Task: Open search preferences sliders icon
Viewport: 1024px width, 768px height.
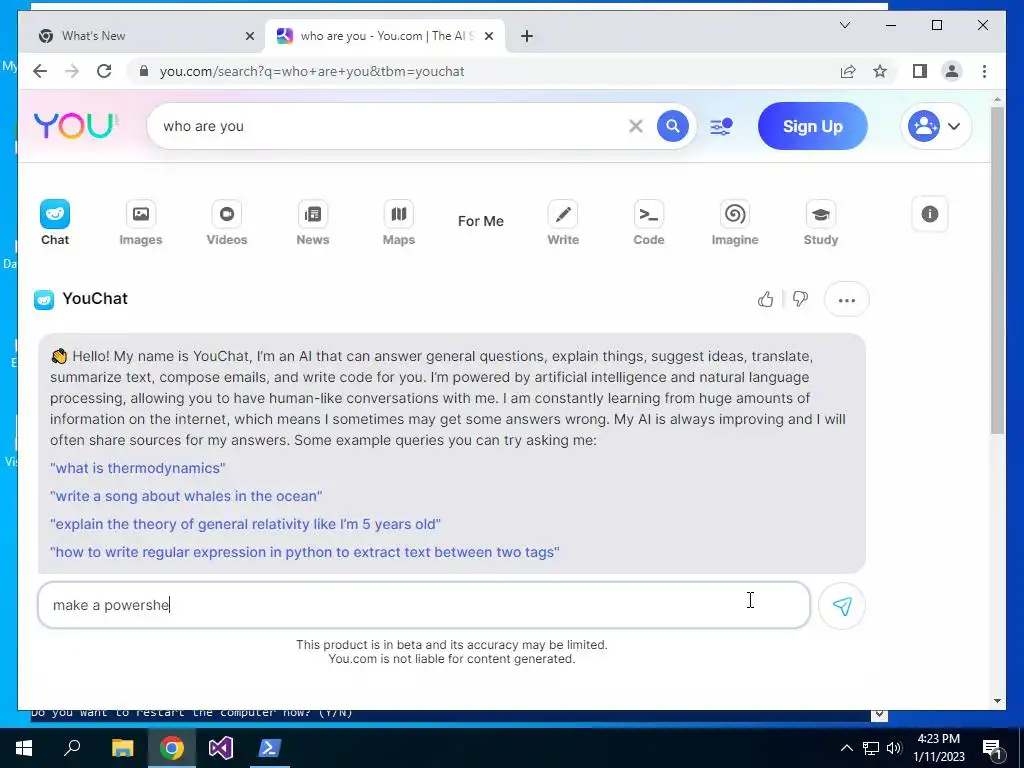Action: 721,126
